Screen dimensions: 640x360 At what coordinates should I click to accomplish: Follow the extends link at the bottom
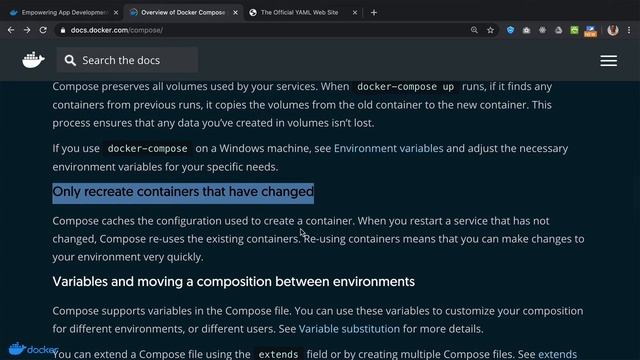(557, 353)
